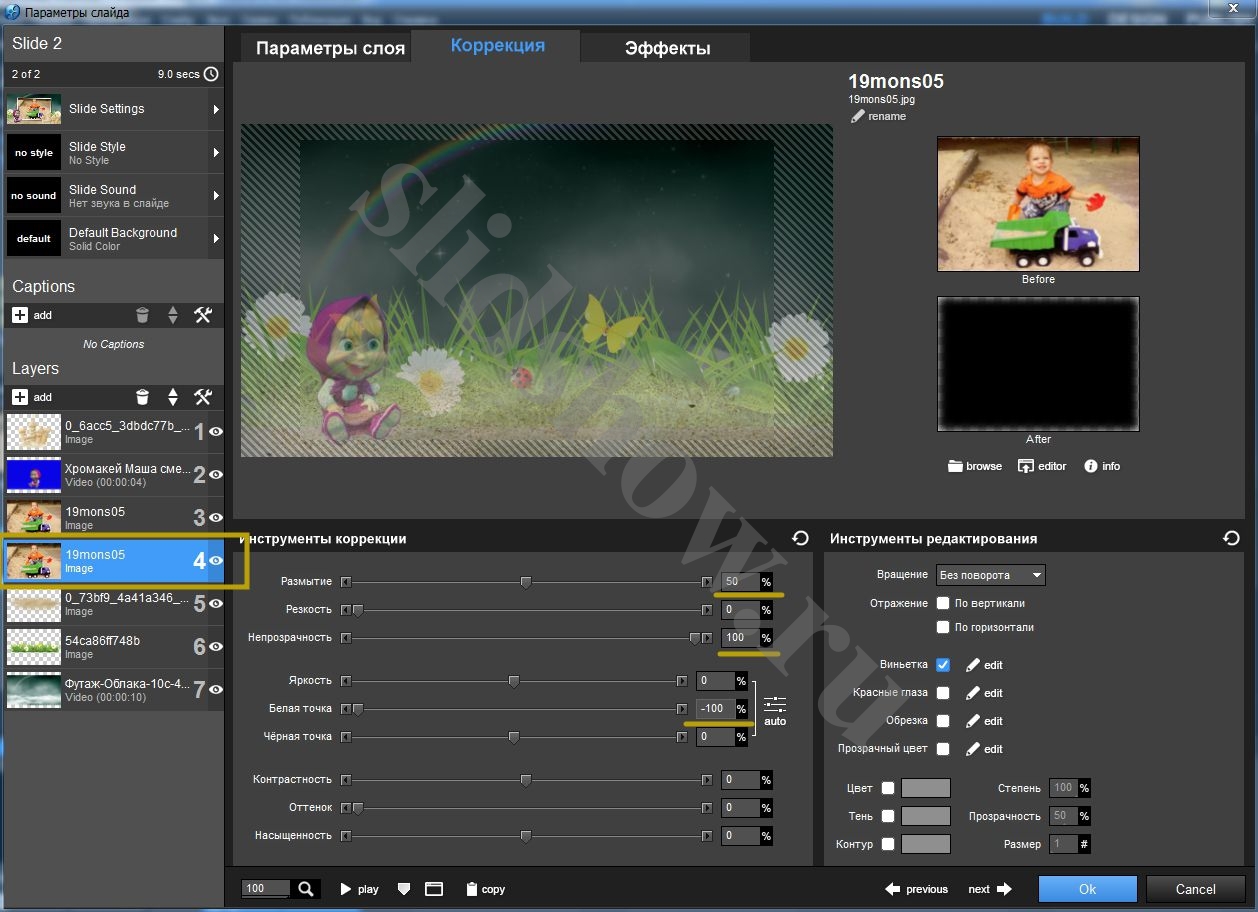Add a new layer with plus icon
The image size is (1258, 912).
coord(21,397)
